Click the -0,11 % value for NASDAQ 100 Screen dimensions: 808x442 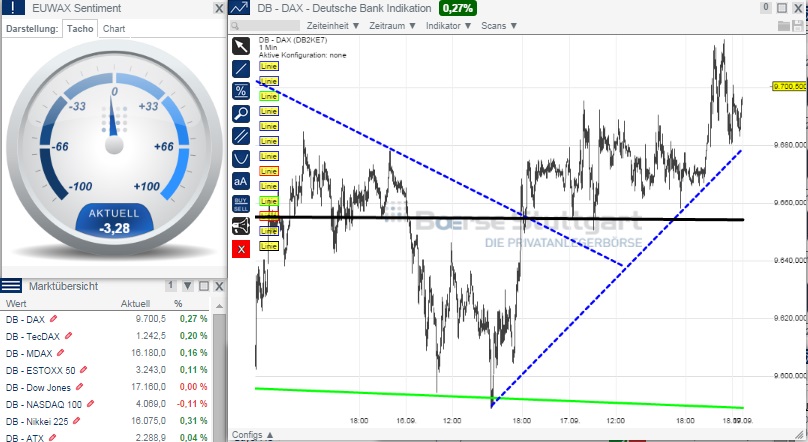click(192, 404)
